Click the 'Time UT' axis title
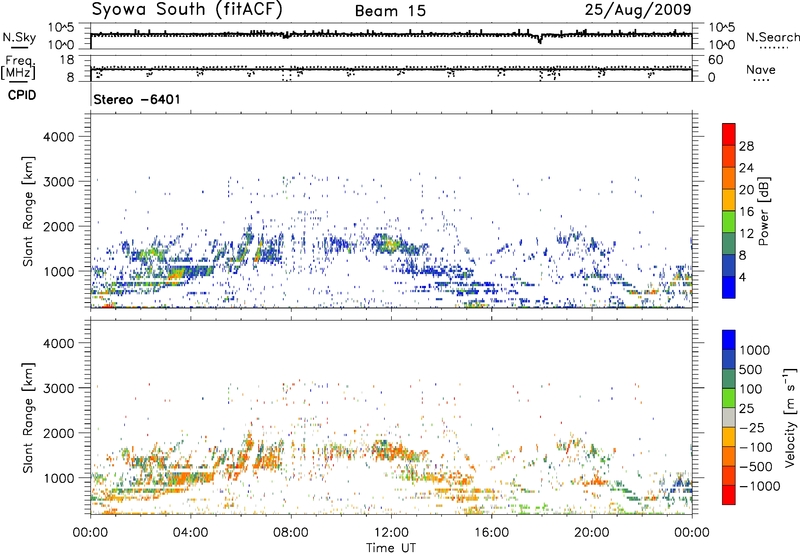This screenshot has height=554, width=800. (391, 548)
